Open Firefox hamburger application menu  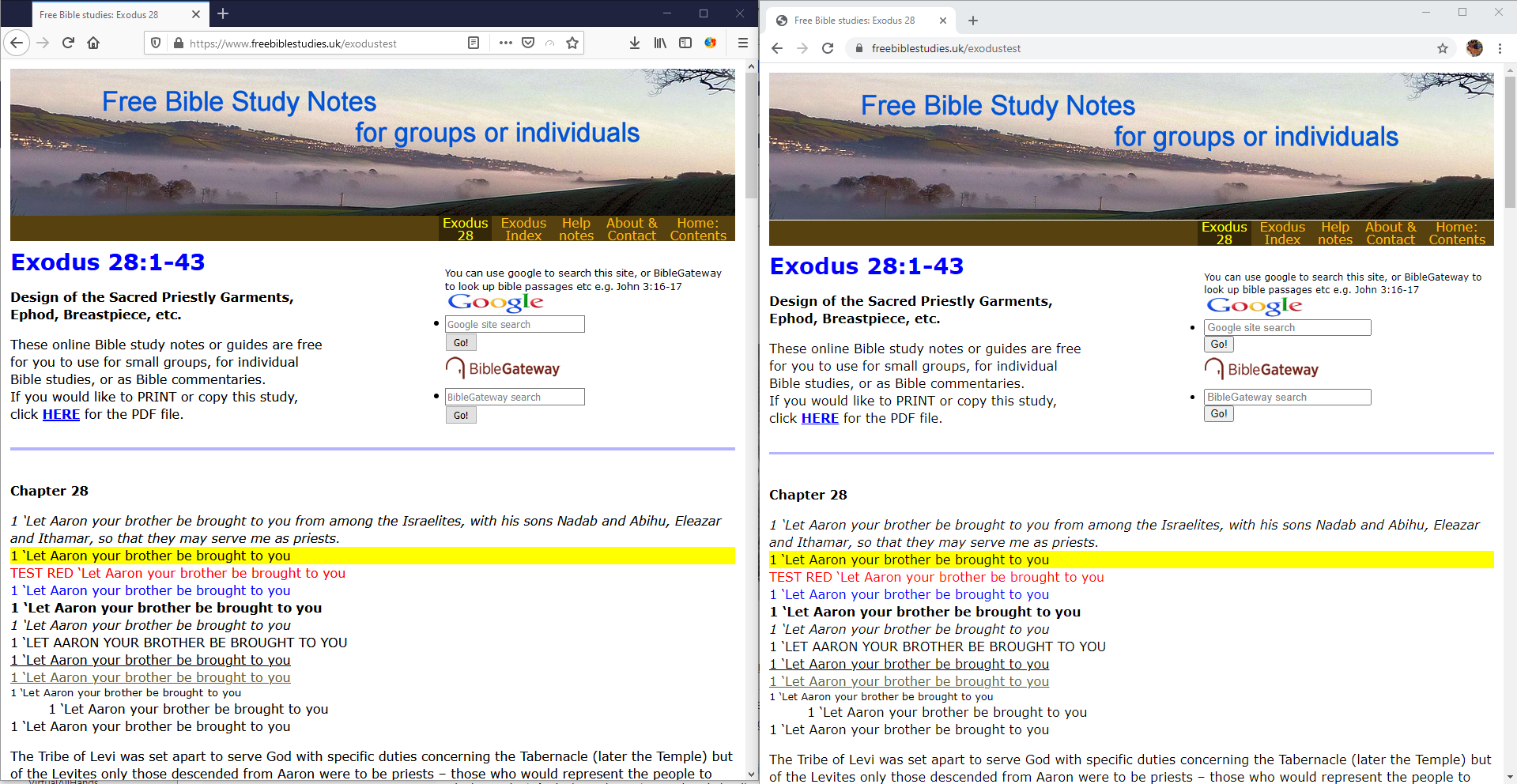click(743, 43)
